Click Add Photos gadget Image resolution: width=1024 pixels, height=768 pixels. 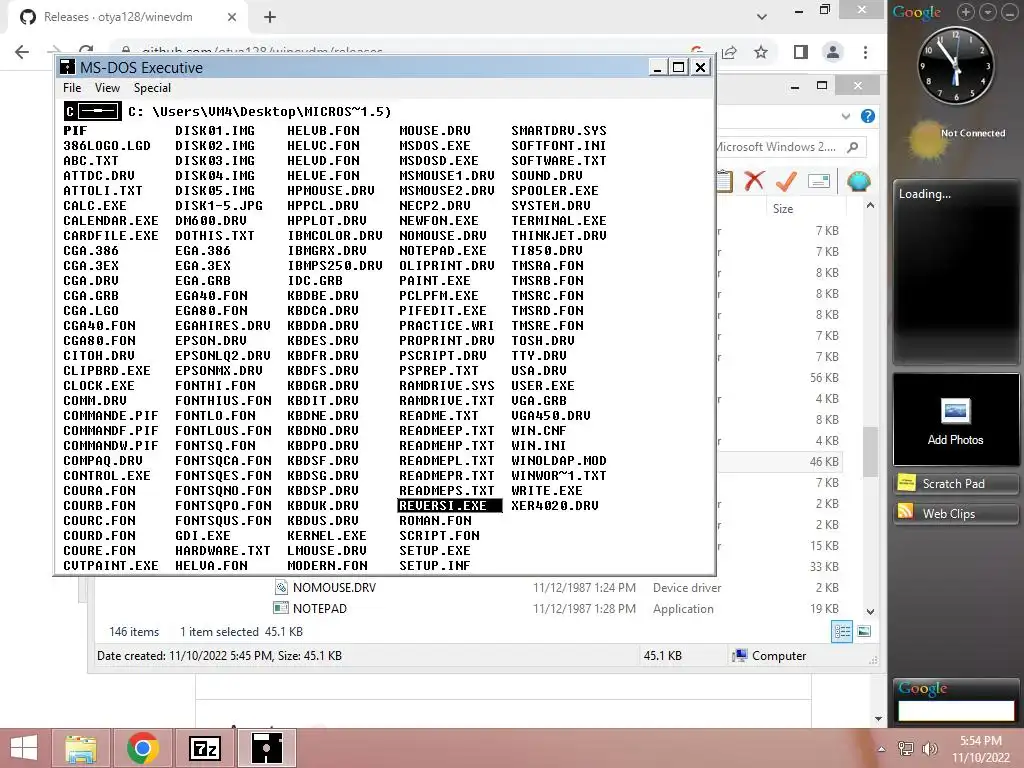pos(955,421)
